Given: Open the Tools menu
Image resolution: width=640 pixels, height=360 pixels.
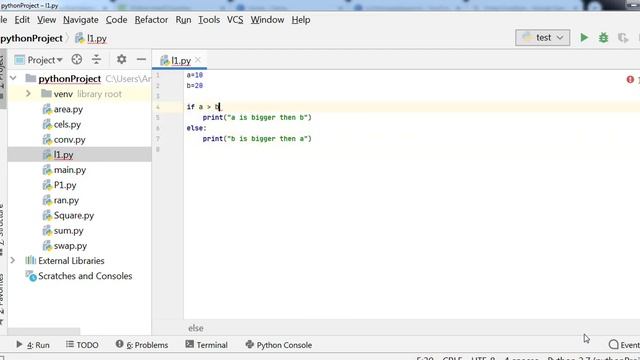Looking at the screenshot, I should [209, 20].
